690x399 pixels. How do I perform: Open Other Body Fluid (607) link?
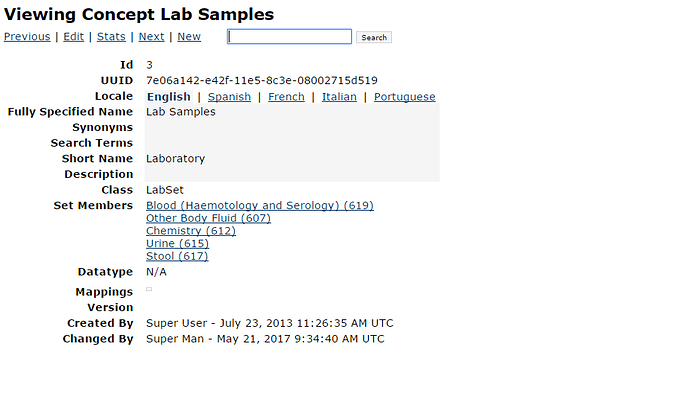(x=208, y=218)
